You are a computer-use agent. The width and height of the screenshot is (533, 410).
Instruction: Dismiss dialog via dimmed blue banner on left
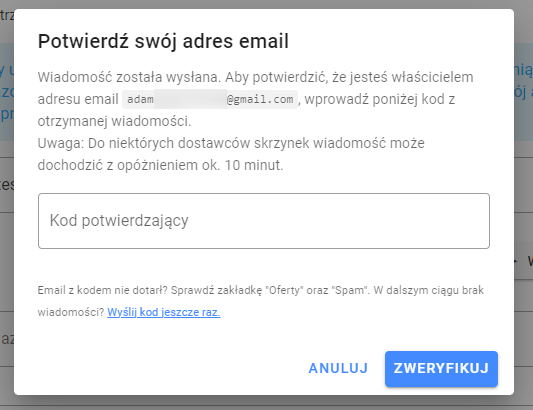click(x=7, y=92)
